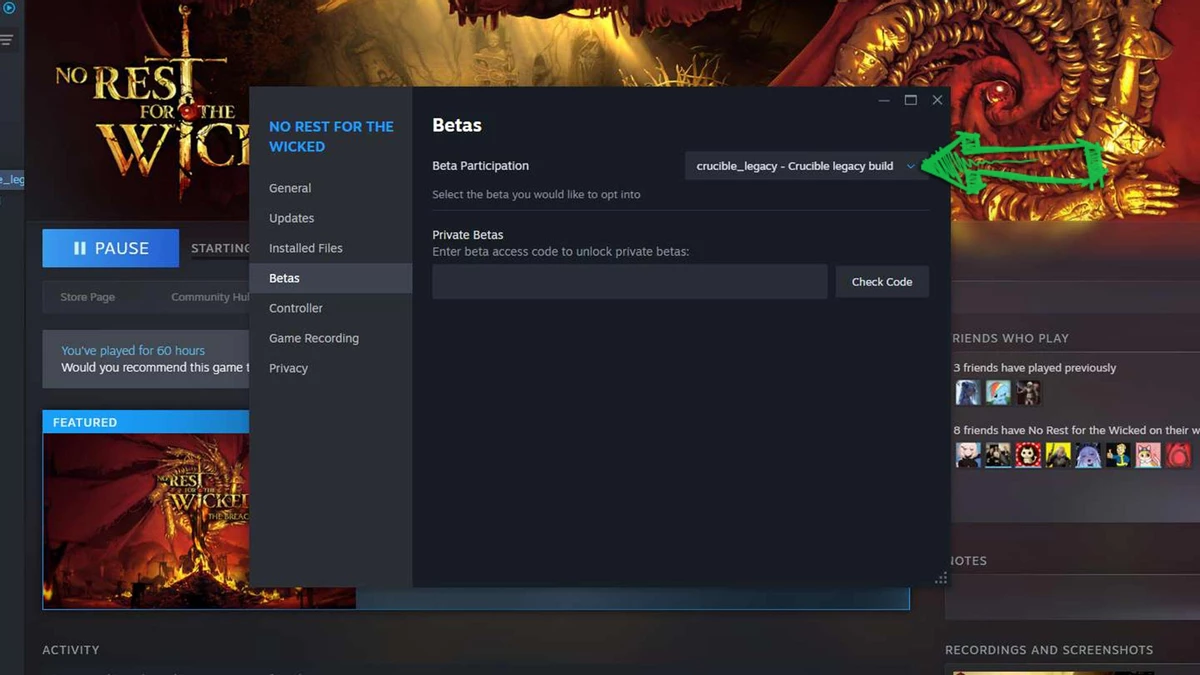
Task: Click the "Private Betas" label
Action: point(468,235)
